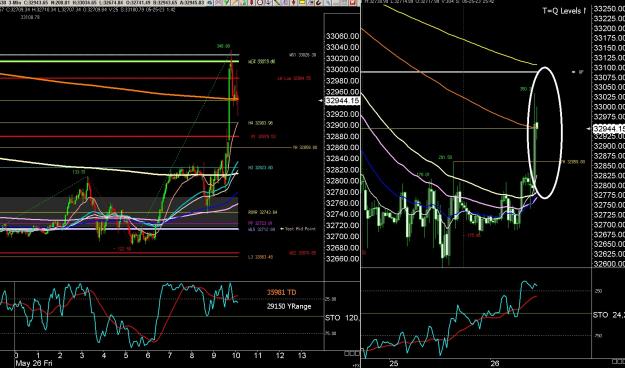Click the yellow rectangle toolbar icon
625x368 pixels.
pyautogui.click(x=302, y=2)
